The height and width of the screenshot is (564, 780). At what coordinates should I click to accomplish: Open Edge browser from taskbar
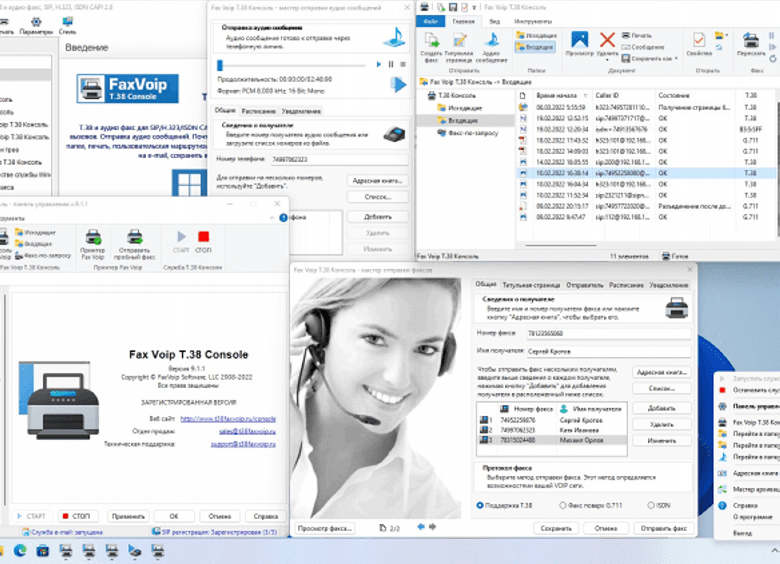pos(20,551)
